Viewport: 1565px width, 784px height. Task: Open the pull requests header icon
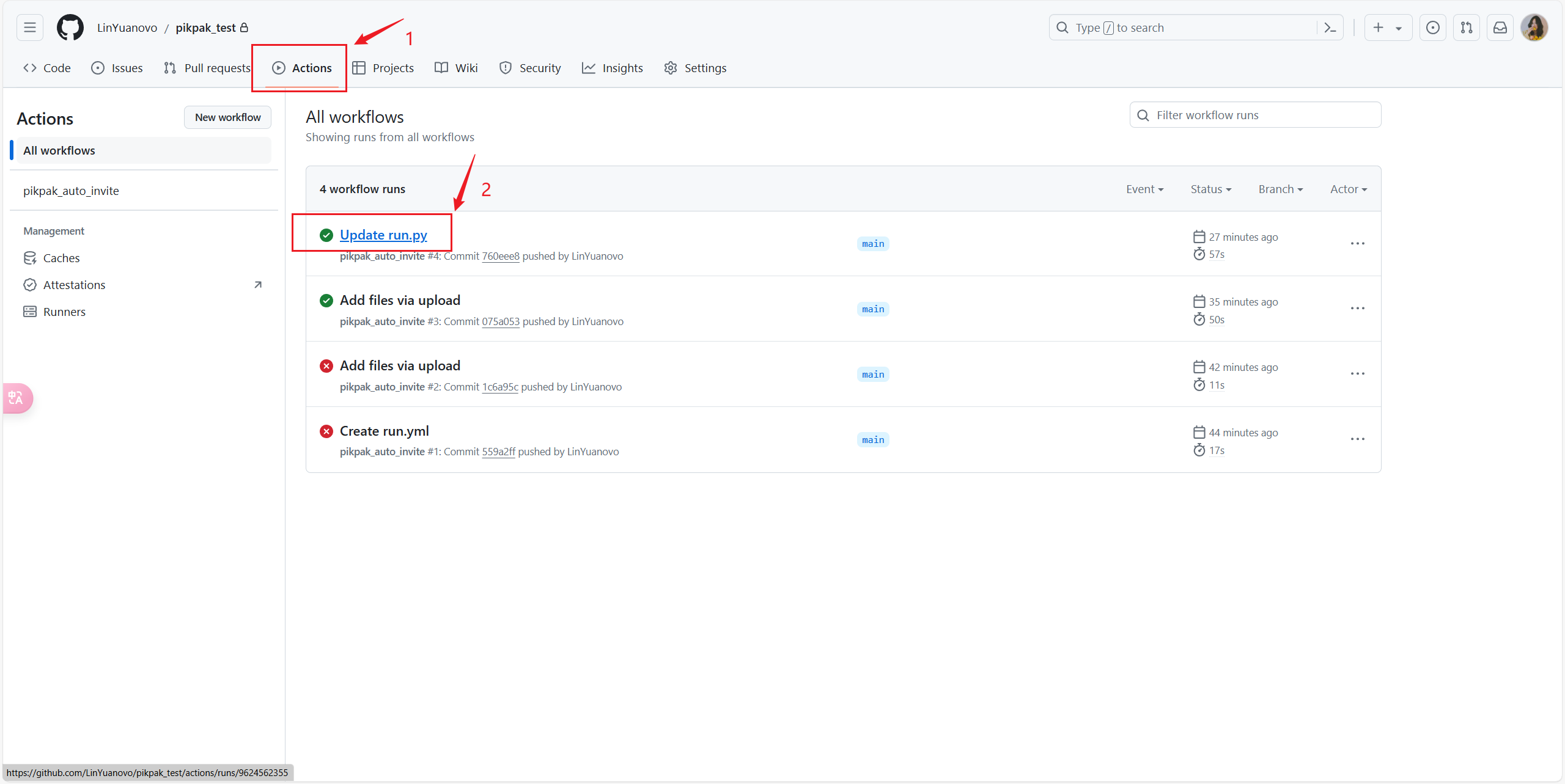click(x=1466, y=27)
